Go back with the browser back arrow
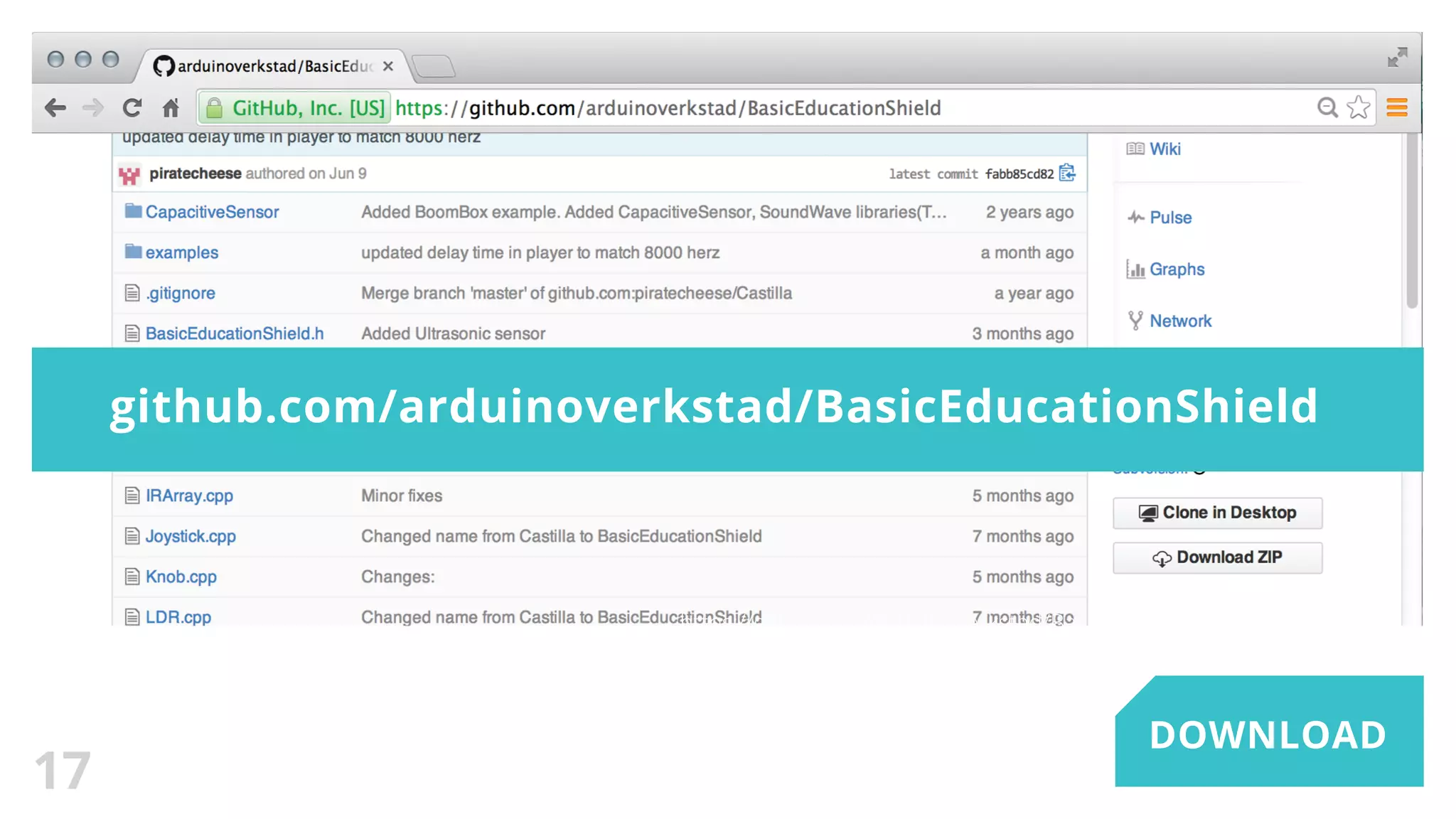1456x819 pixels. 55,108
